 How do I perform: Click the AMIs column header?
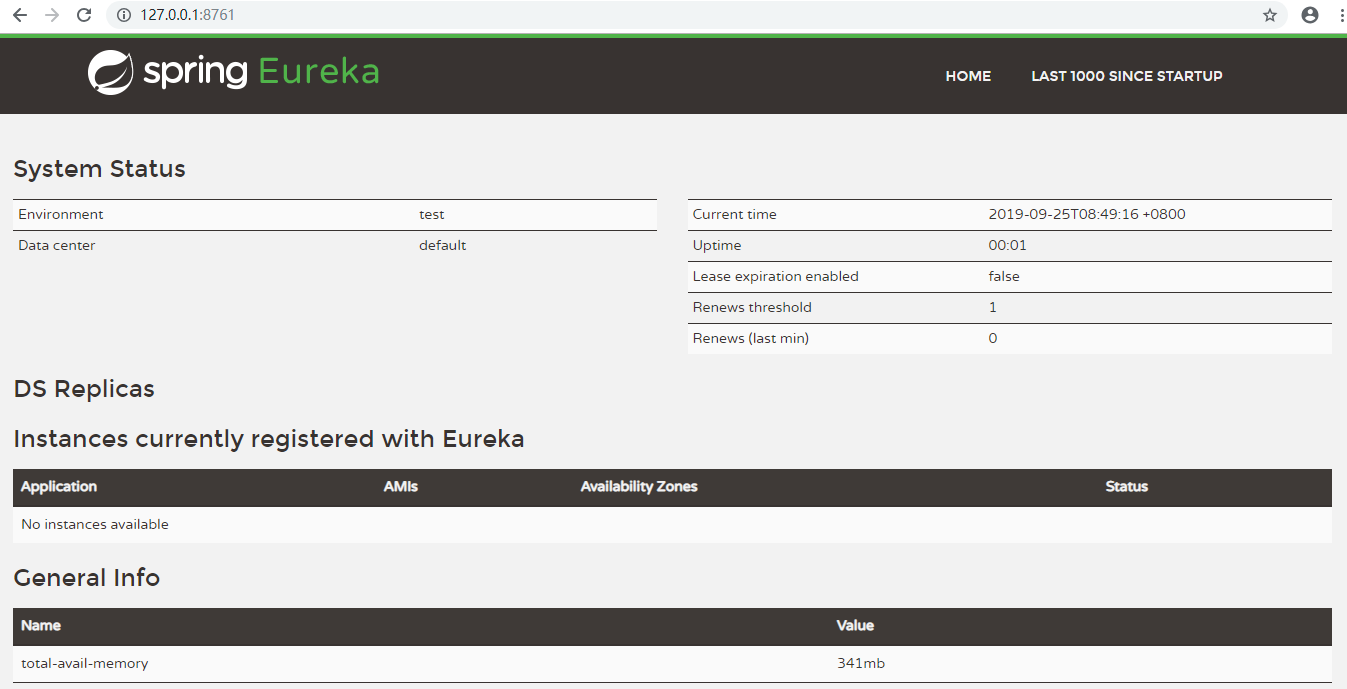click(399, 487)
